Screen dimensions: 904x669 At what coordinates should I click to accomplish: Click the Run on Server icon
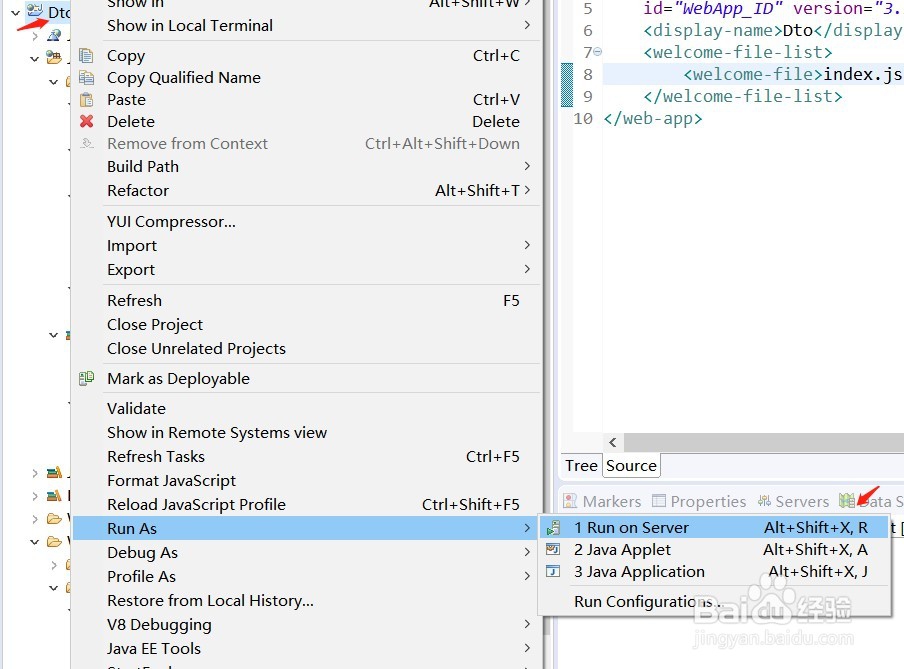[x=553, y=528]
